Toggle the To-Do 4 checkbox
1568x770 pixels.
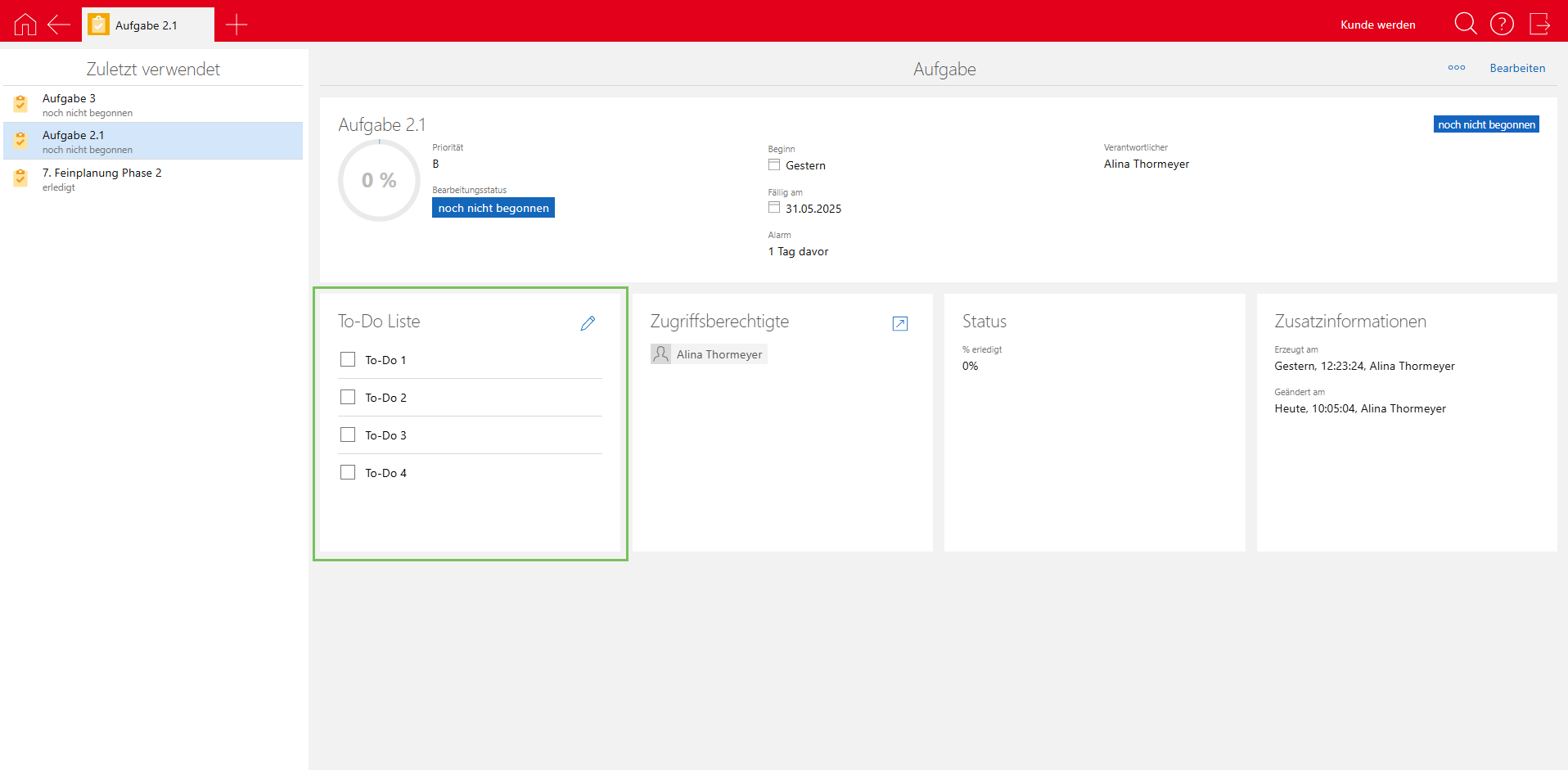tap(348, 472)
